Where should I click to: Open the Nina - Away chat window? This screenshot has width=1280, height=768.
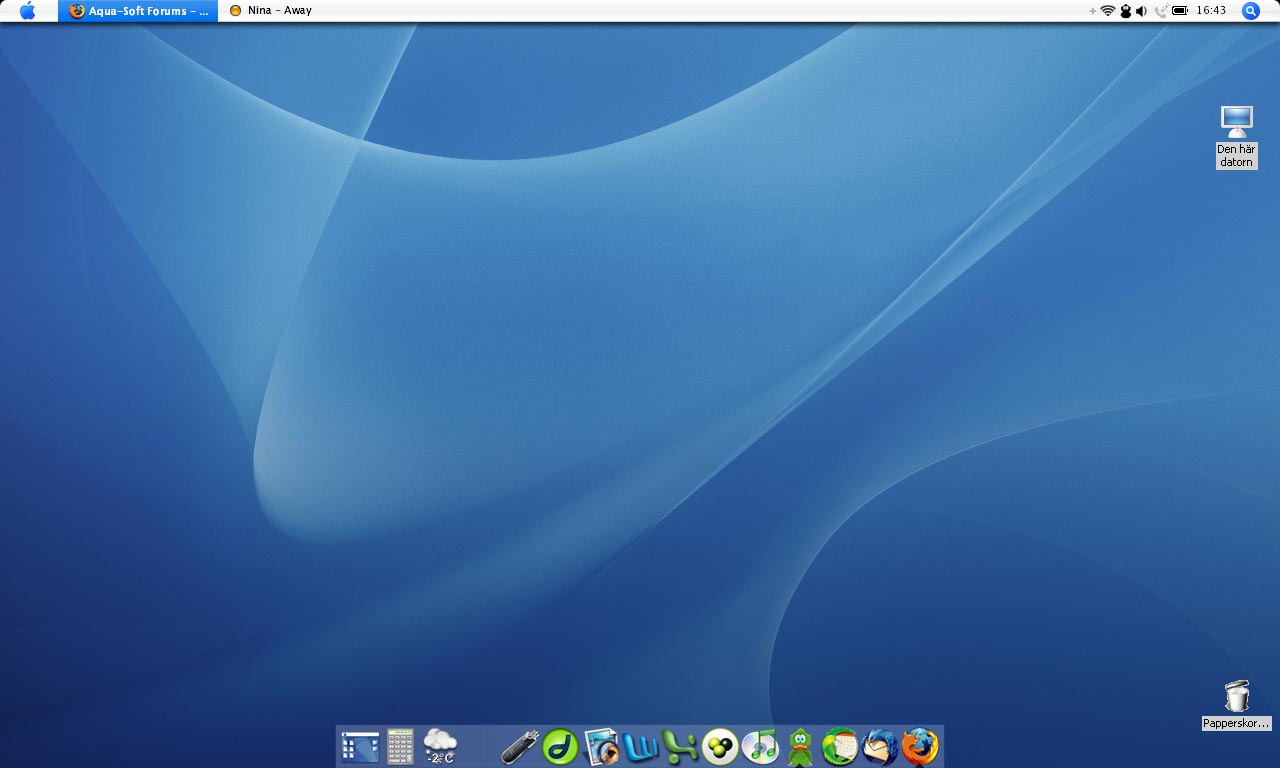(271, 11)
